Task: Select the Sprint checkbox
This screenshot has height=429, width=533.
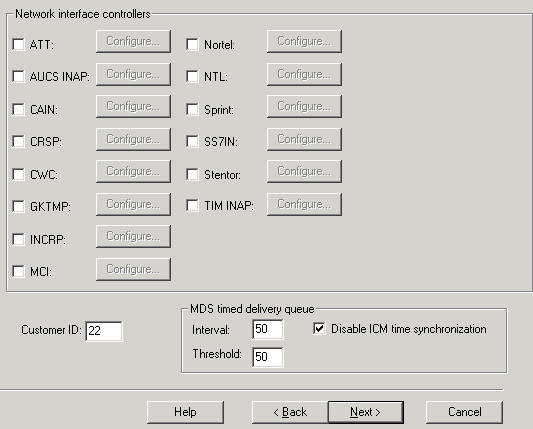Action: pos(192,109)
